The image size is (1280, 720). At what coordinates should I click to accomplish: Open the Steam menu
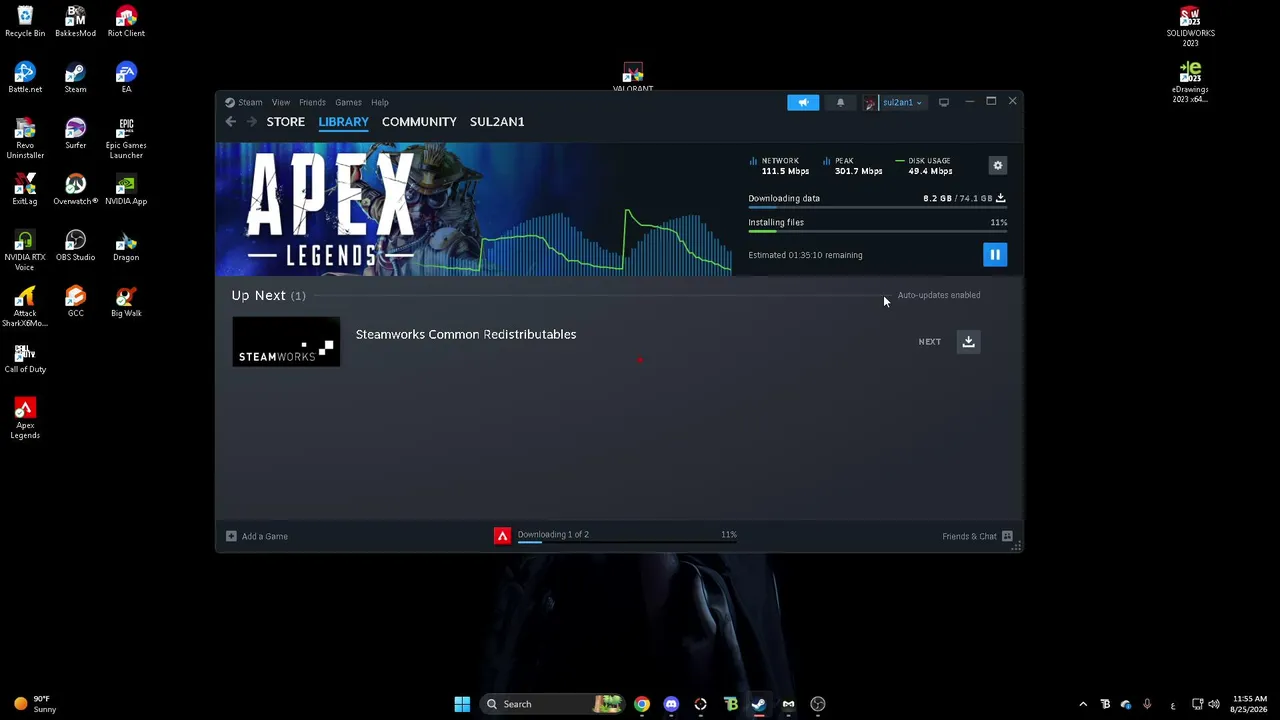coord(244,102)
